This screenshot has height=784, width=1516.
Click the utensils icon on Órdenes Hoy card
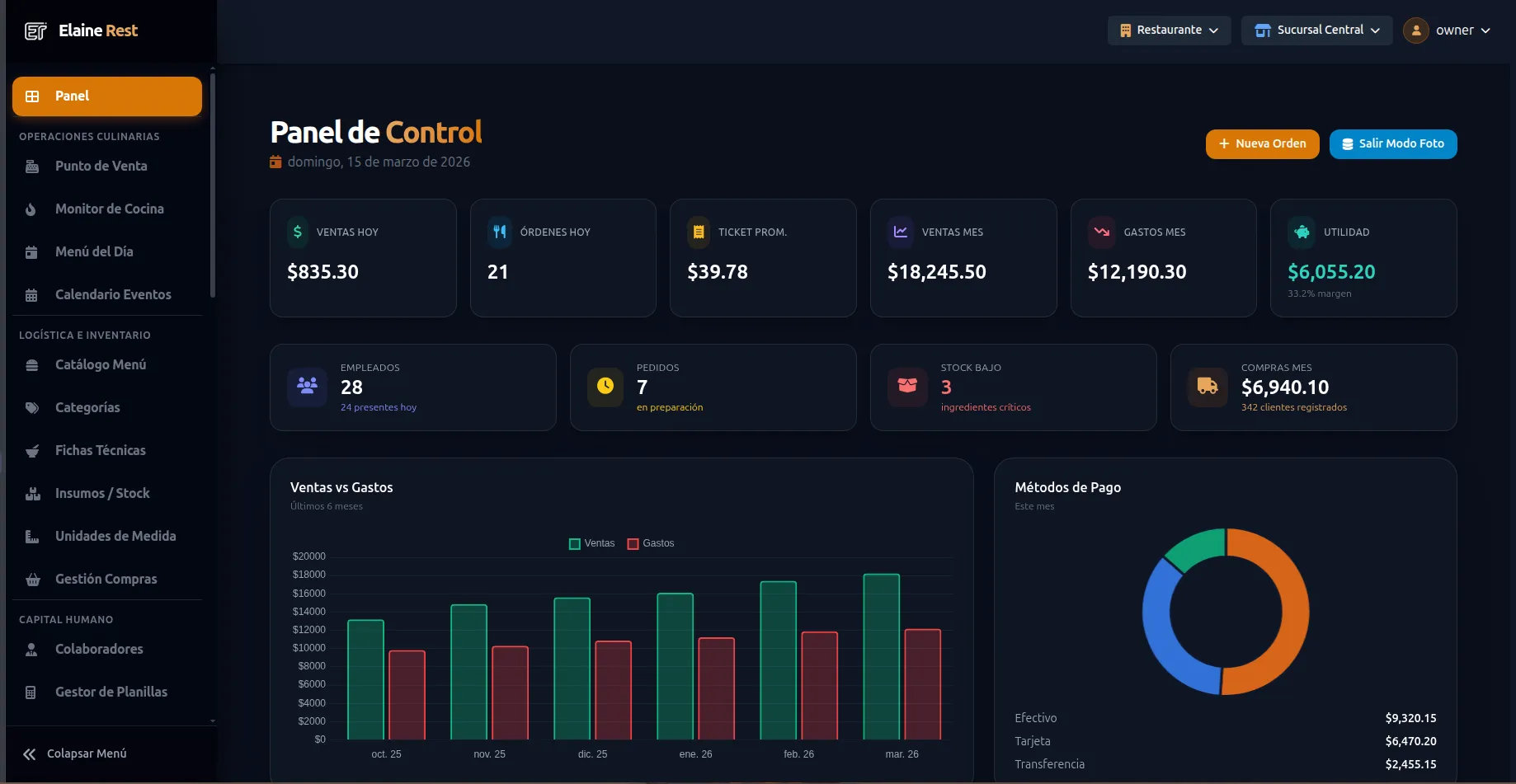[499, 232]
